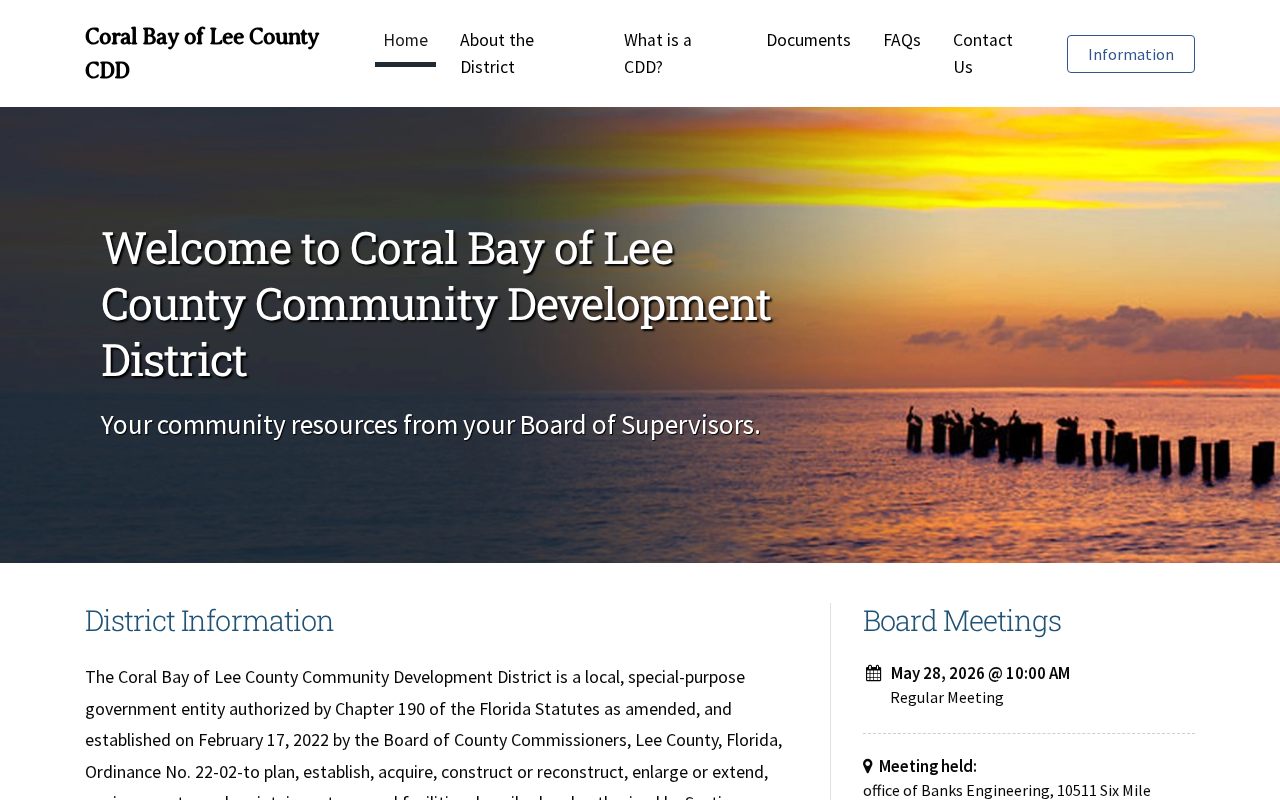Open the Documents navigation link

[808, 40]
